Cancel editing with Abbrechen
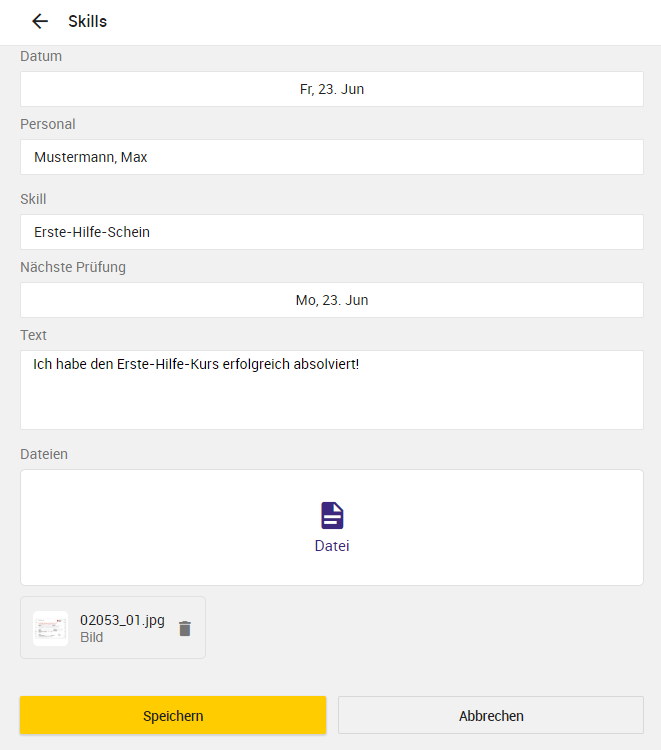Screen dimensions: 661x750 (491, 716)
